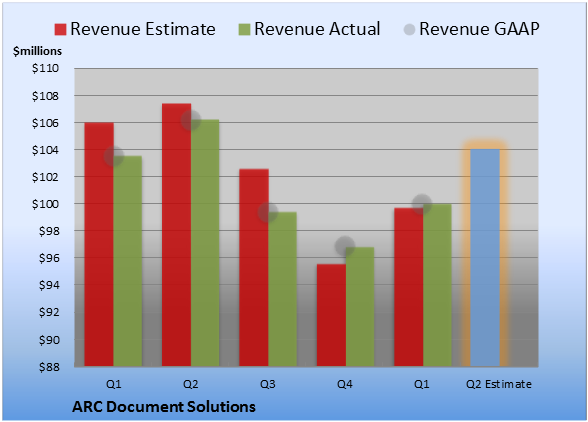Click the '$98' y-axis value
This screenshot has width=588, height=422.
tap(49, 231)
